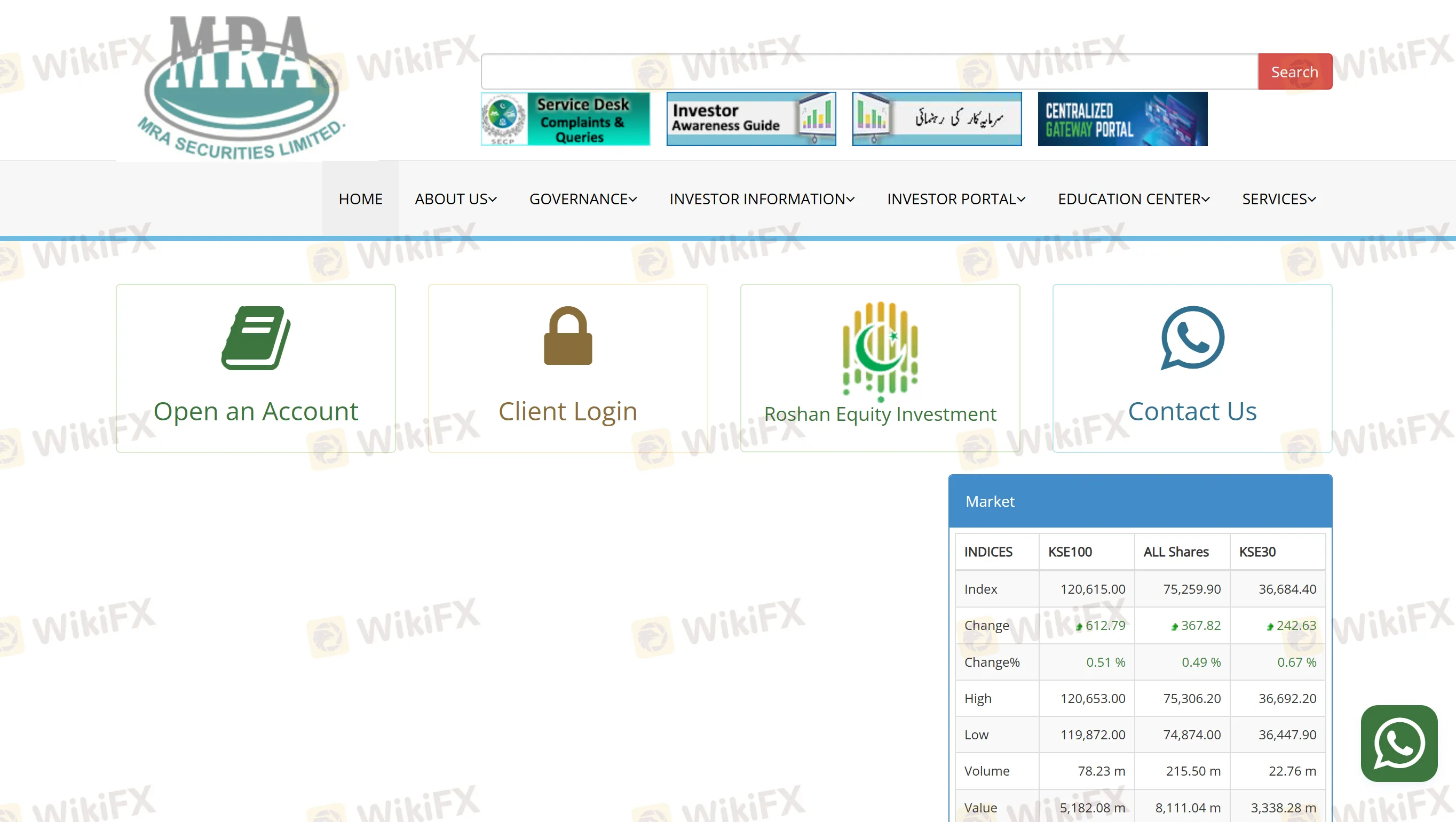This screenshot has height=822, width=1456.
Task: Click the blue WhatsApp Contact Us icon
Action: [x=1193, y=338]
